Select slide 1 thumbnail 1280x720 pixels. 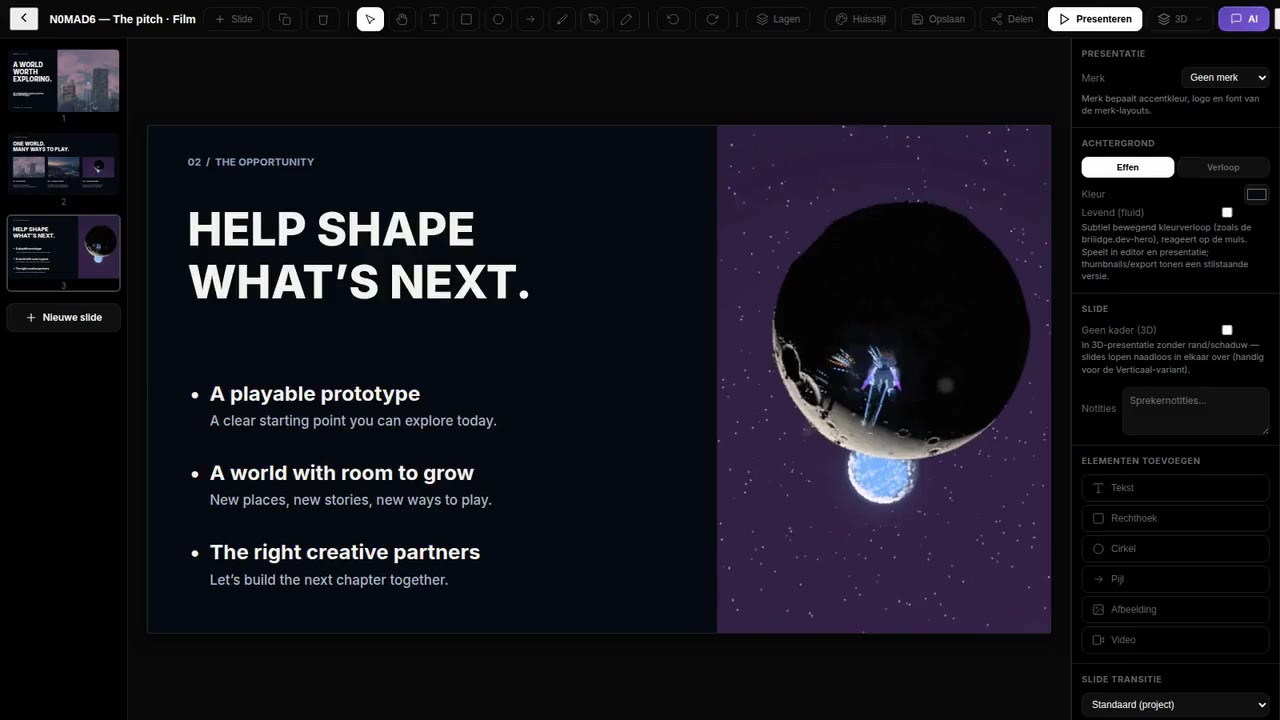tap(64, 80)
